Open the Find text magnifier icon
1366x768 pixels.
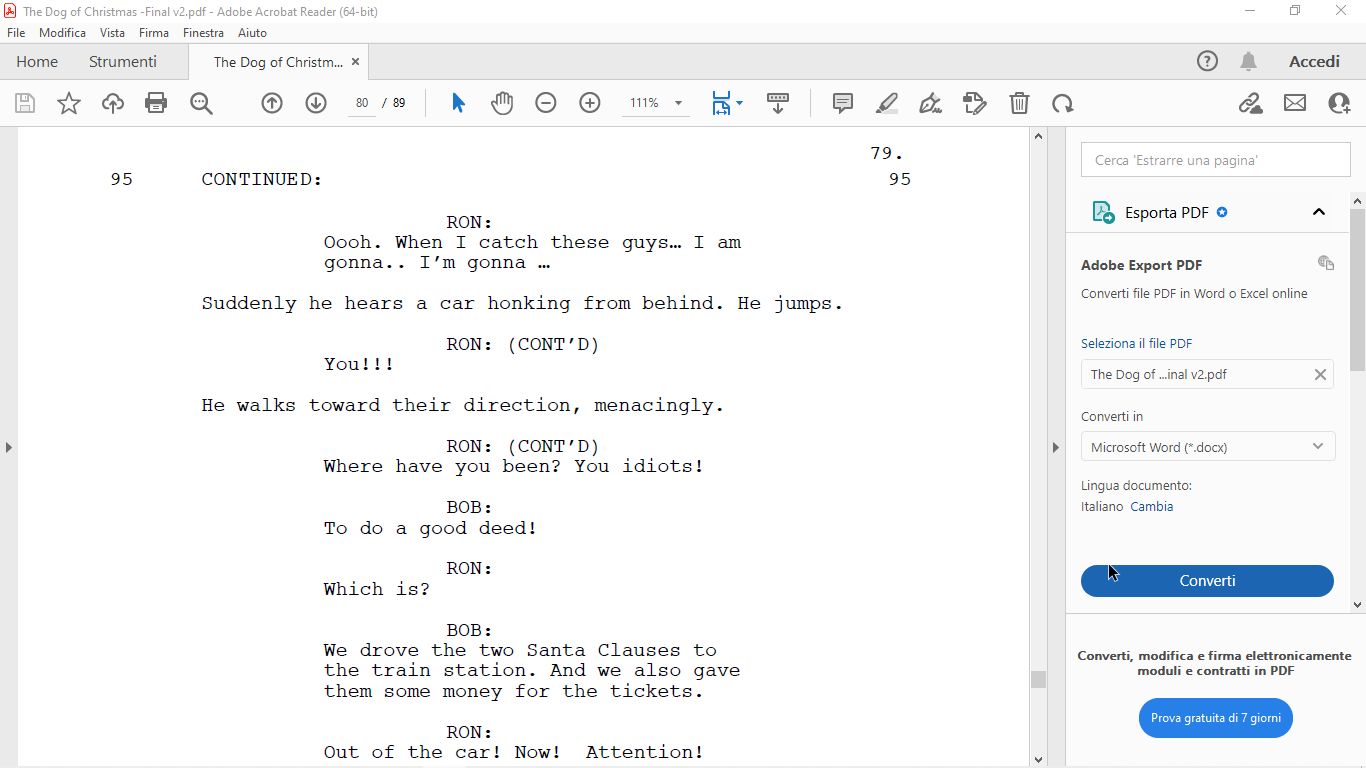click(201, 103)
